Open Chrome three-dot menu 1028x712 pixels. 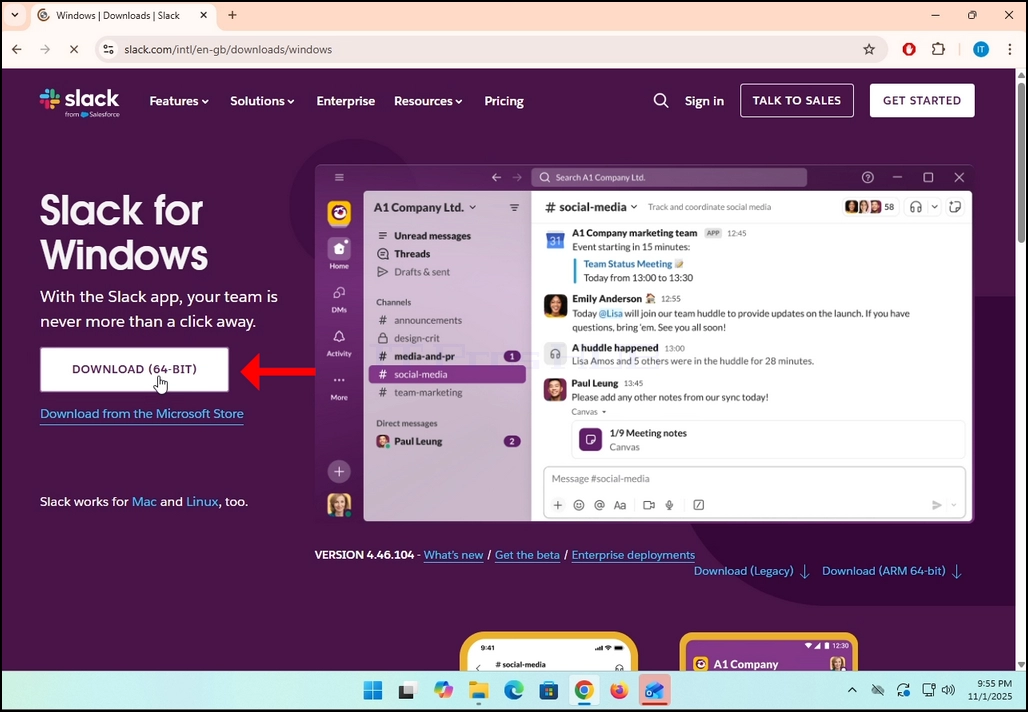[x=1010, y=49]
